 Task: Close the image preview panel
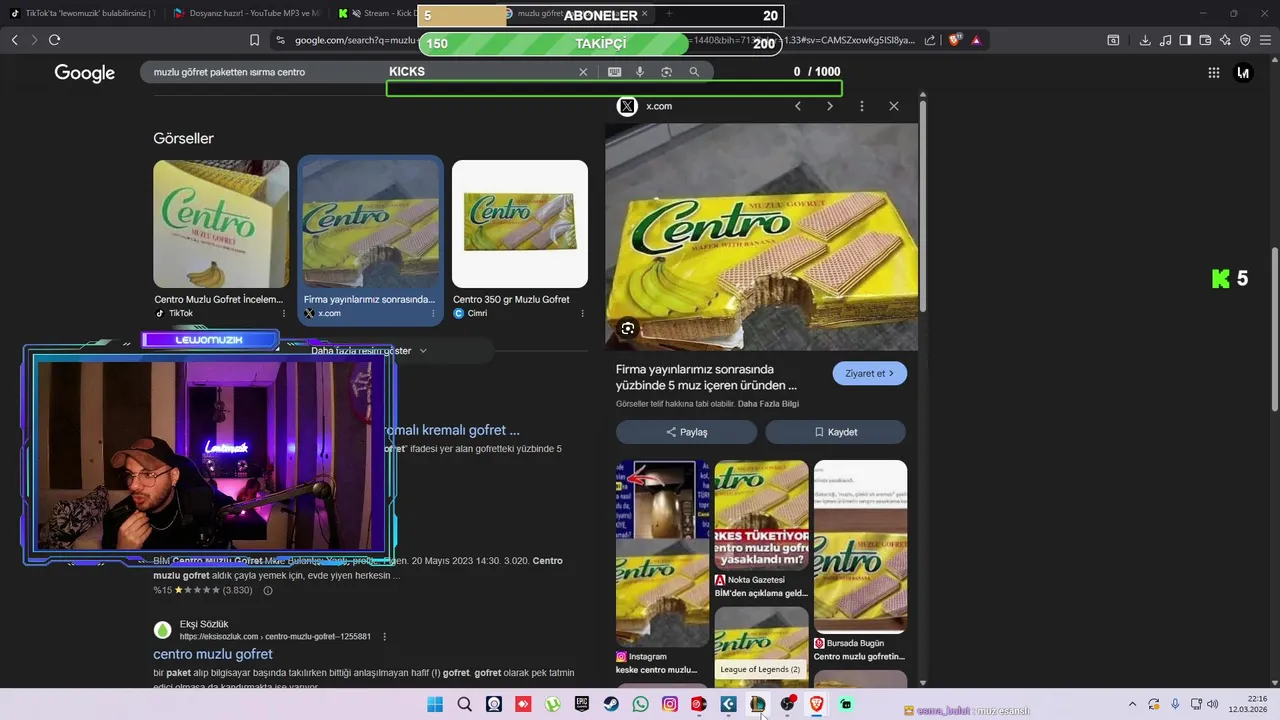[x=894, y=106]
